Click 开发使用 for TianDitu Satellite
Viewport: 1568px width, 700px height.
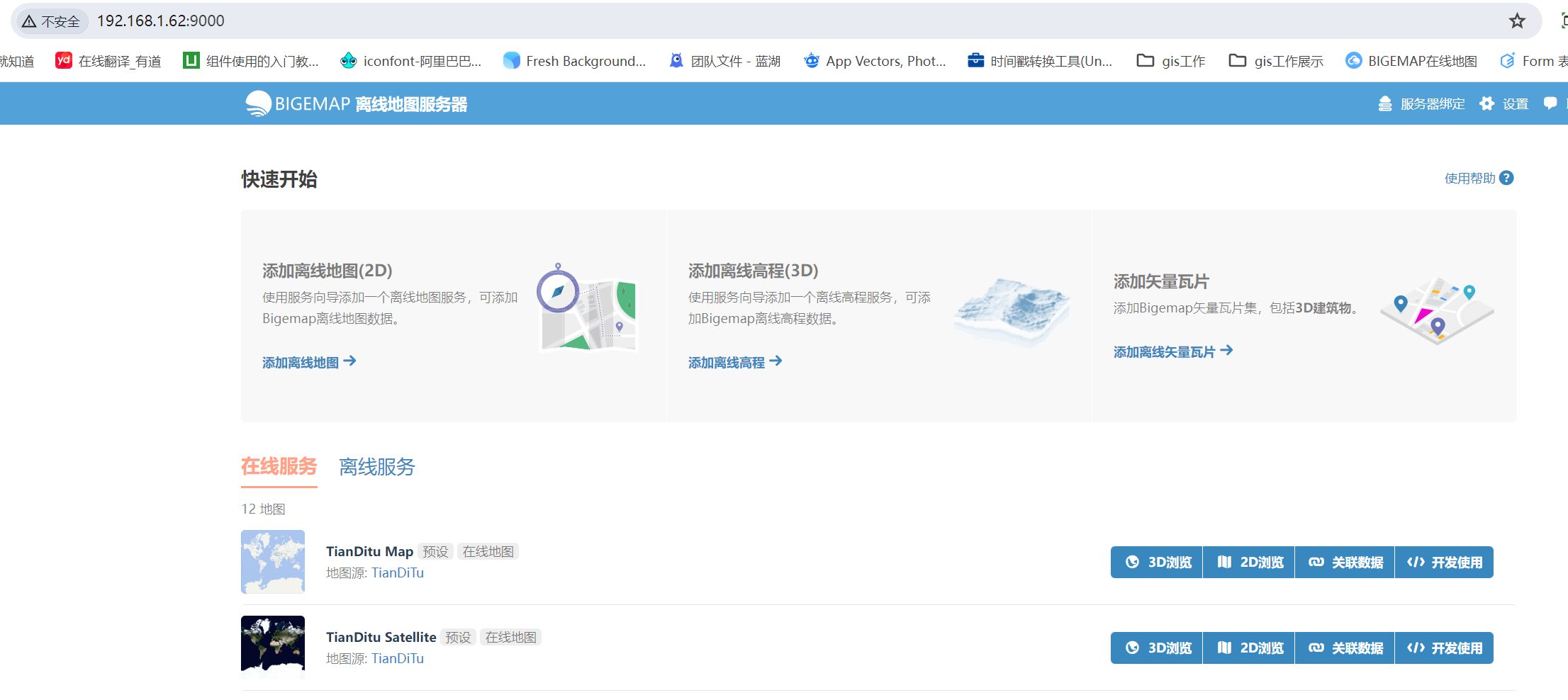click(x=1444, y=648)
